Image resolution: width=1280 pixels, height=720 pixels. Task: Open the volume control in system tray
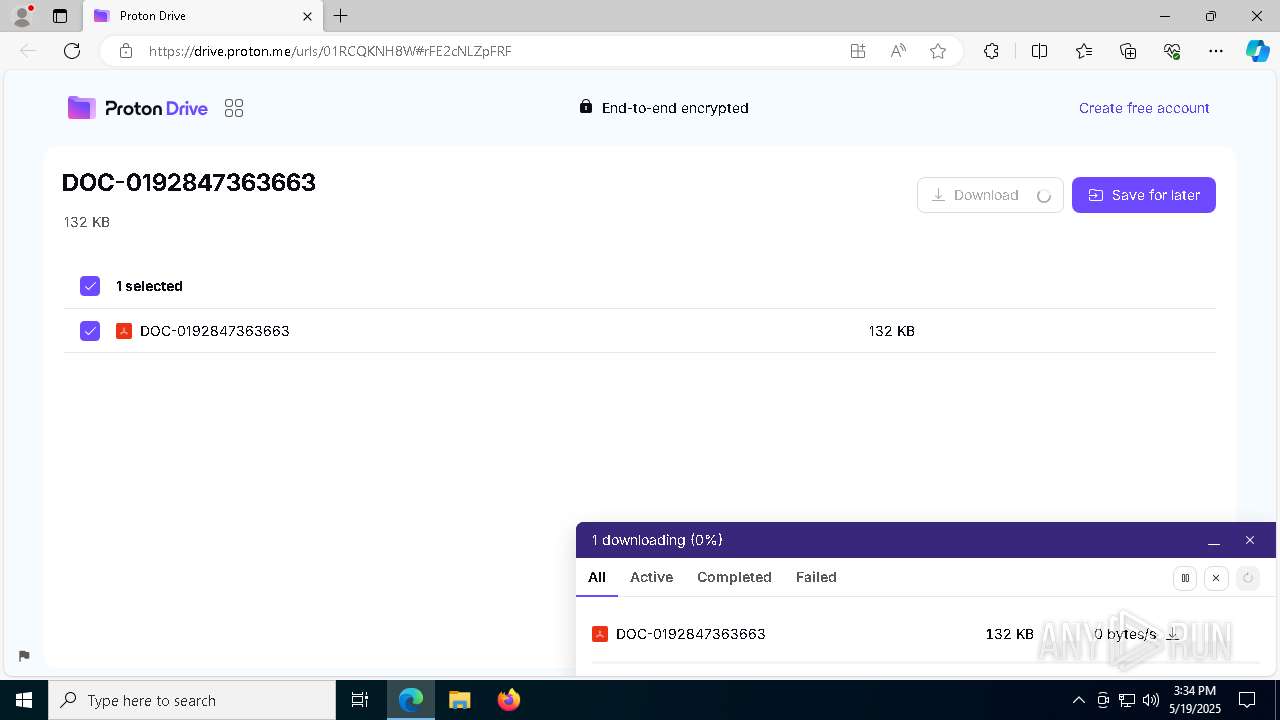(1151, 700)
